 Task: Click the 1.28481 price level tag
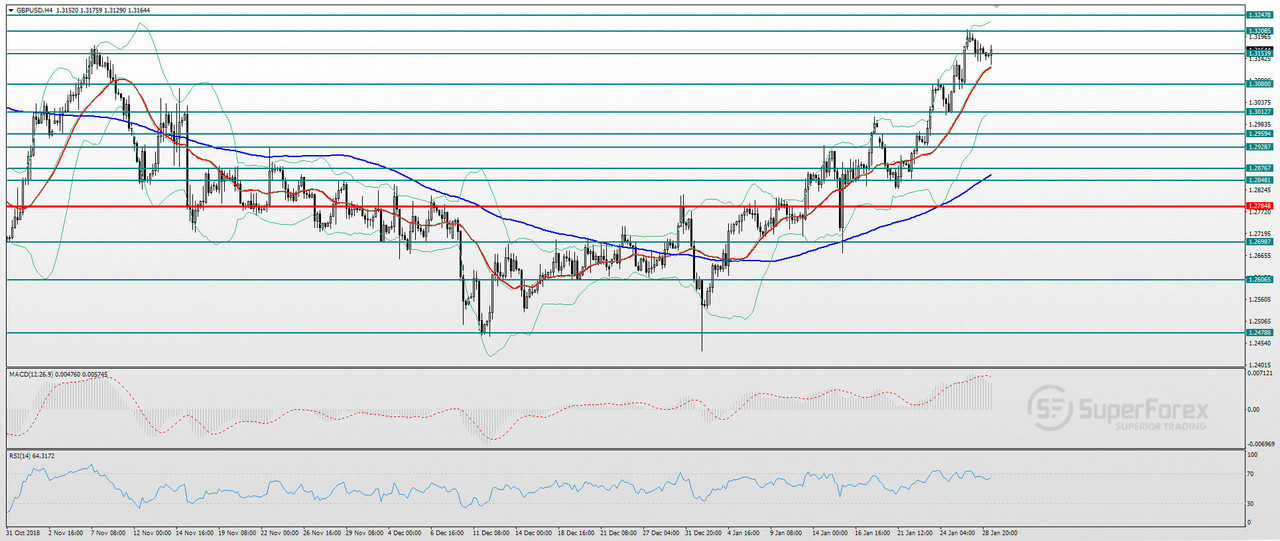(x=1259, y=180)
